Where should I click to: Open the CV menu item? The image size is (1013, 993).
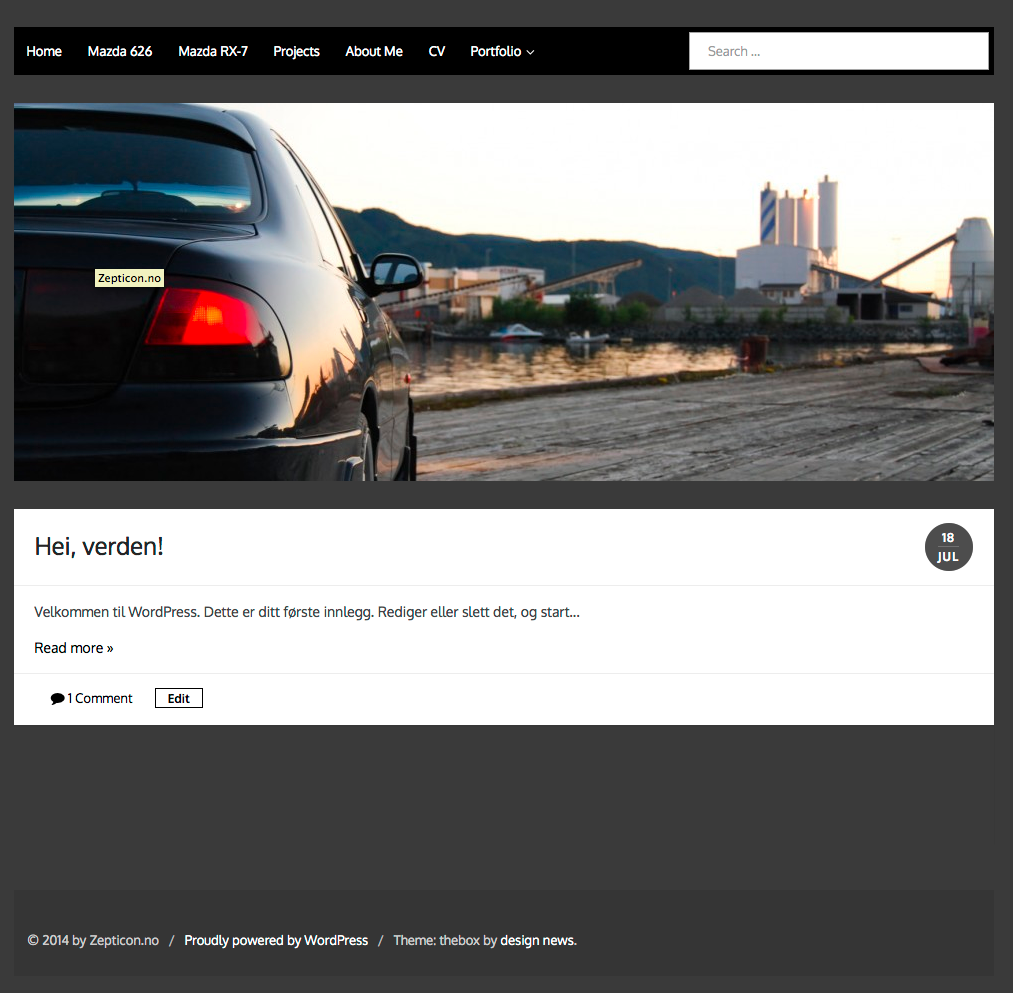[436, 51]
